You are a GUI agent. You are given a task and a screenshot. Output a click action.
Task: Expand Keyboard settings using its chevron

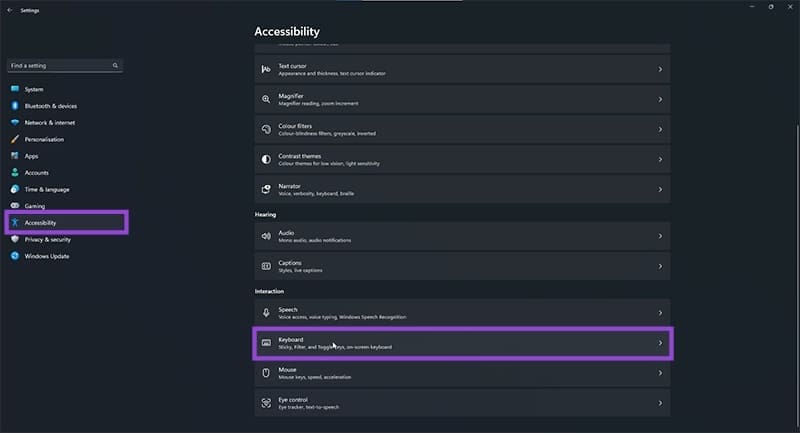coord(660,343)
